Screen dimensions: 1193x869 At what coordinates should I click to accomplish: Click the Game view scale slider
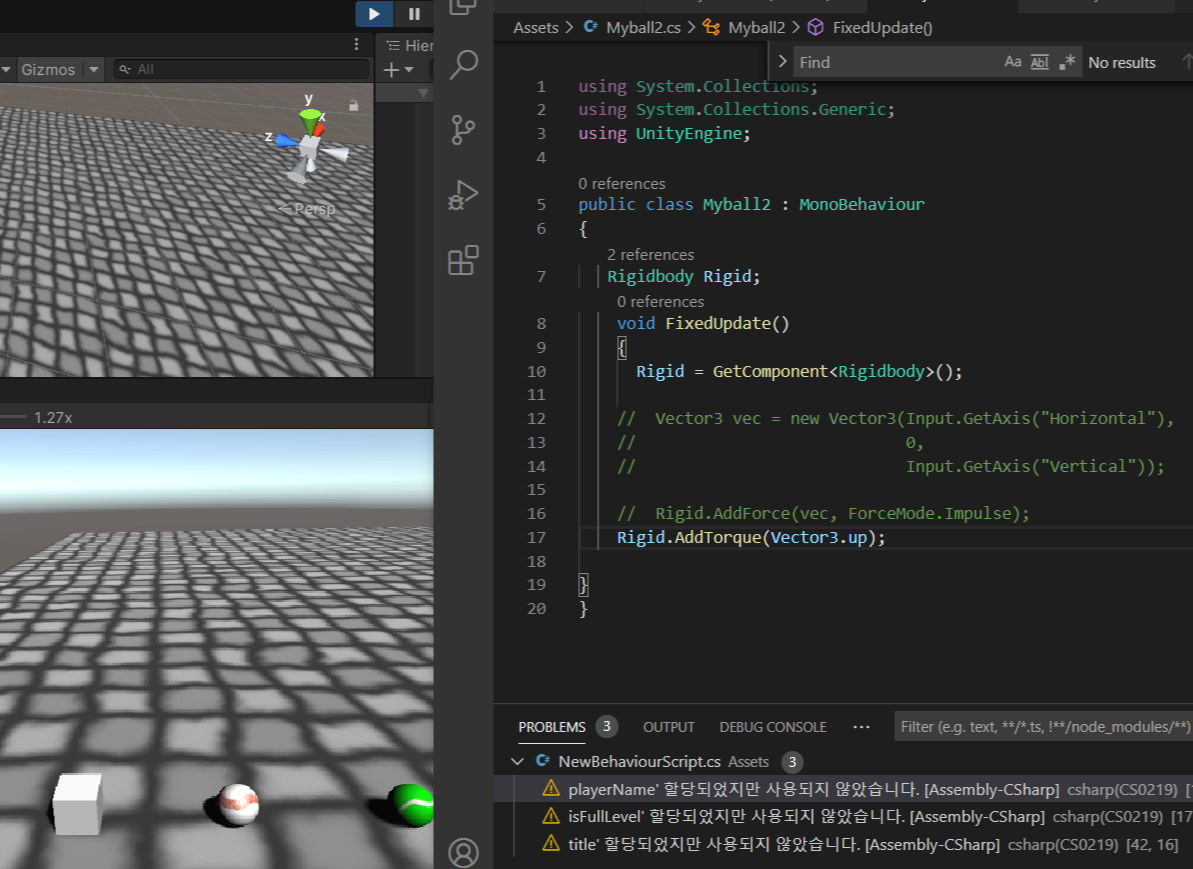pos(14,417)
